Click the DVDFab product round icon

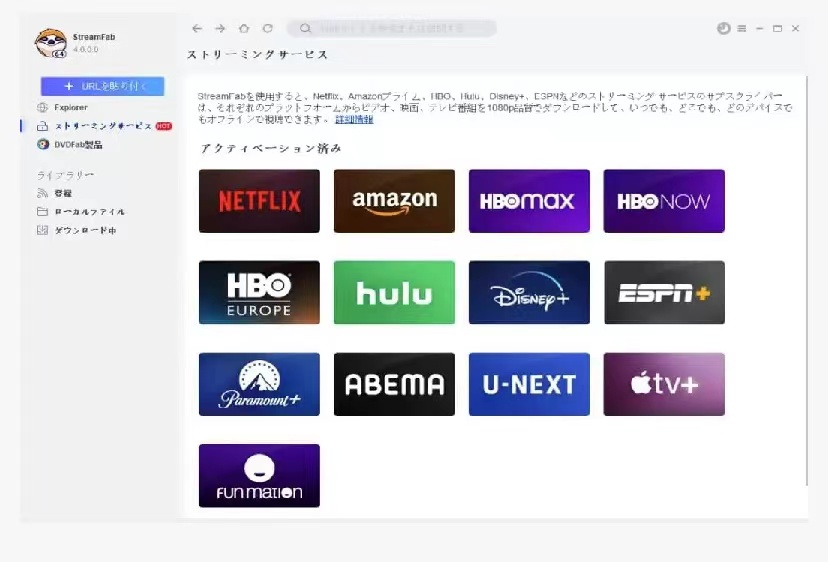tap(43, 144)
